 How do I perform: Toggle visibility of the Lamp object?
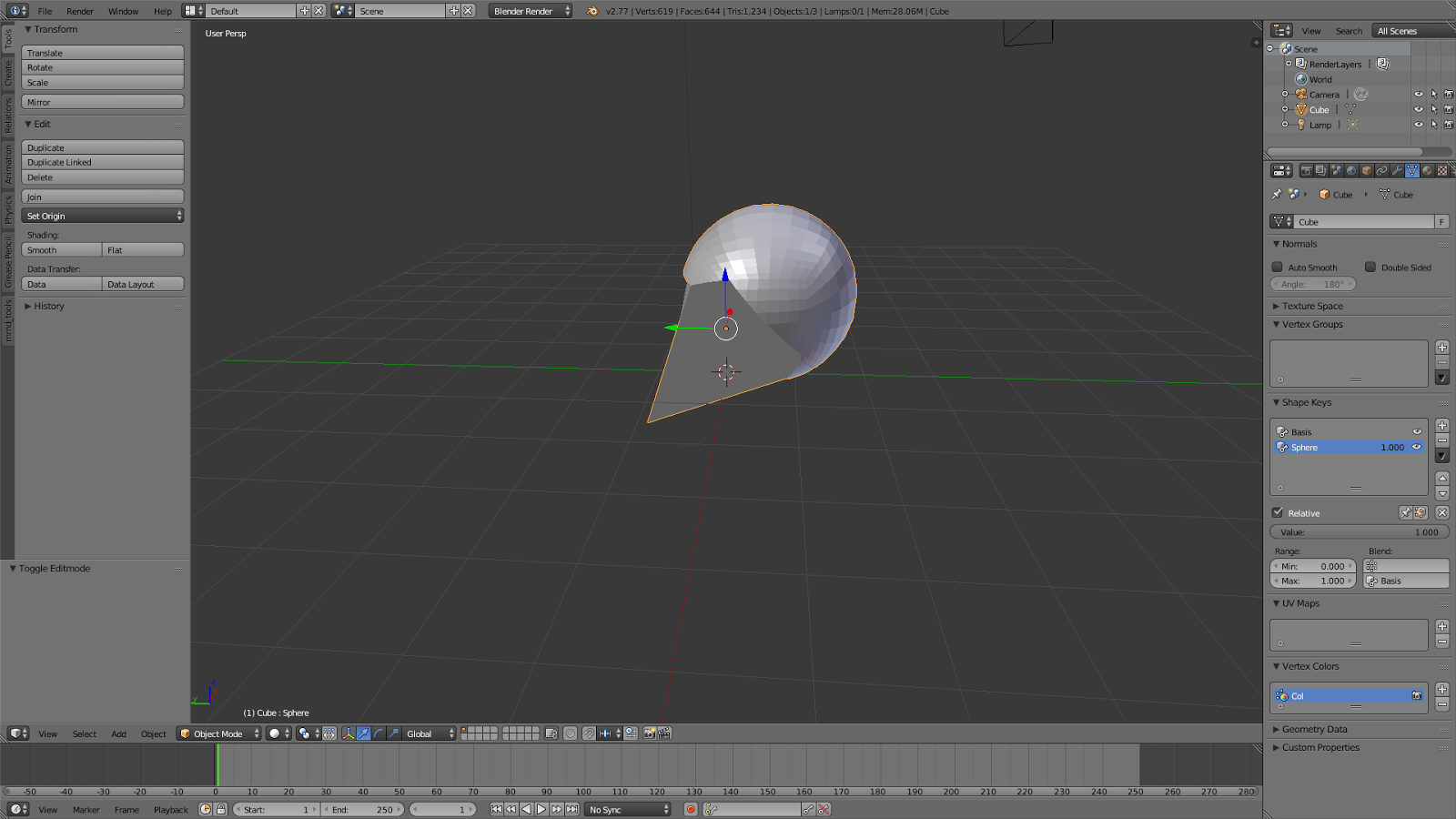pyautogui.click(x=1419, y=125)
